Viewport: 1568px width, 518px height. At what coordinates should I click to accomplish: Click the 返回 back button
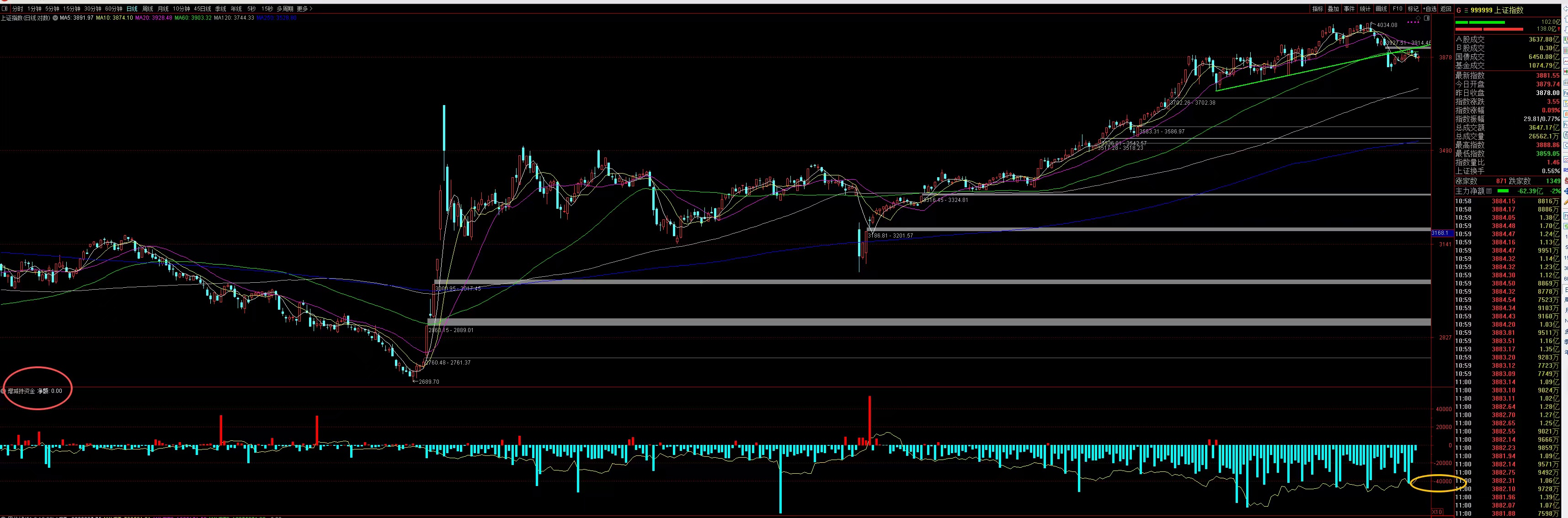(x=1445, y=9)
